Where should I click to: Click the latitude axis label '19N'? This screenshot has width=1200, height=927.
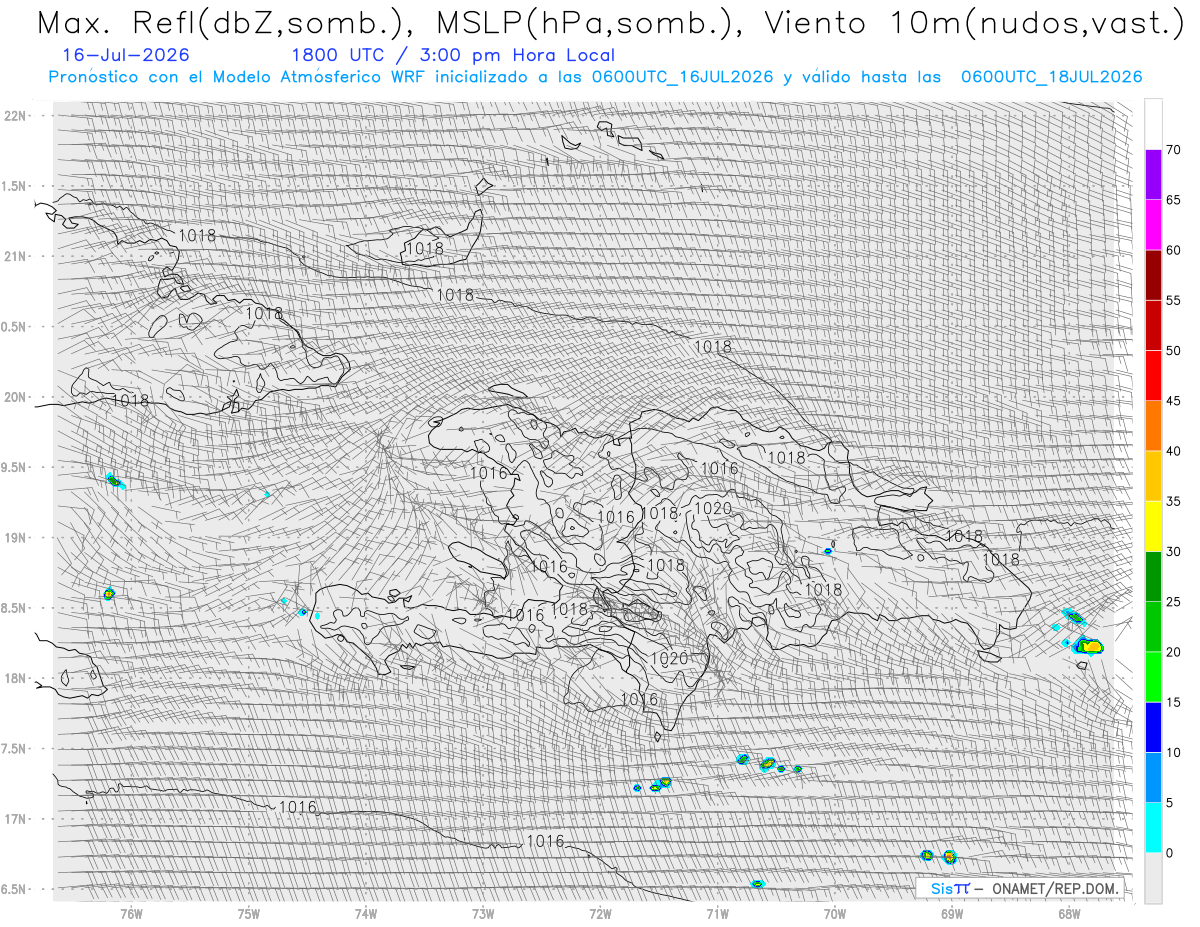16,537
